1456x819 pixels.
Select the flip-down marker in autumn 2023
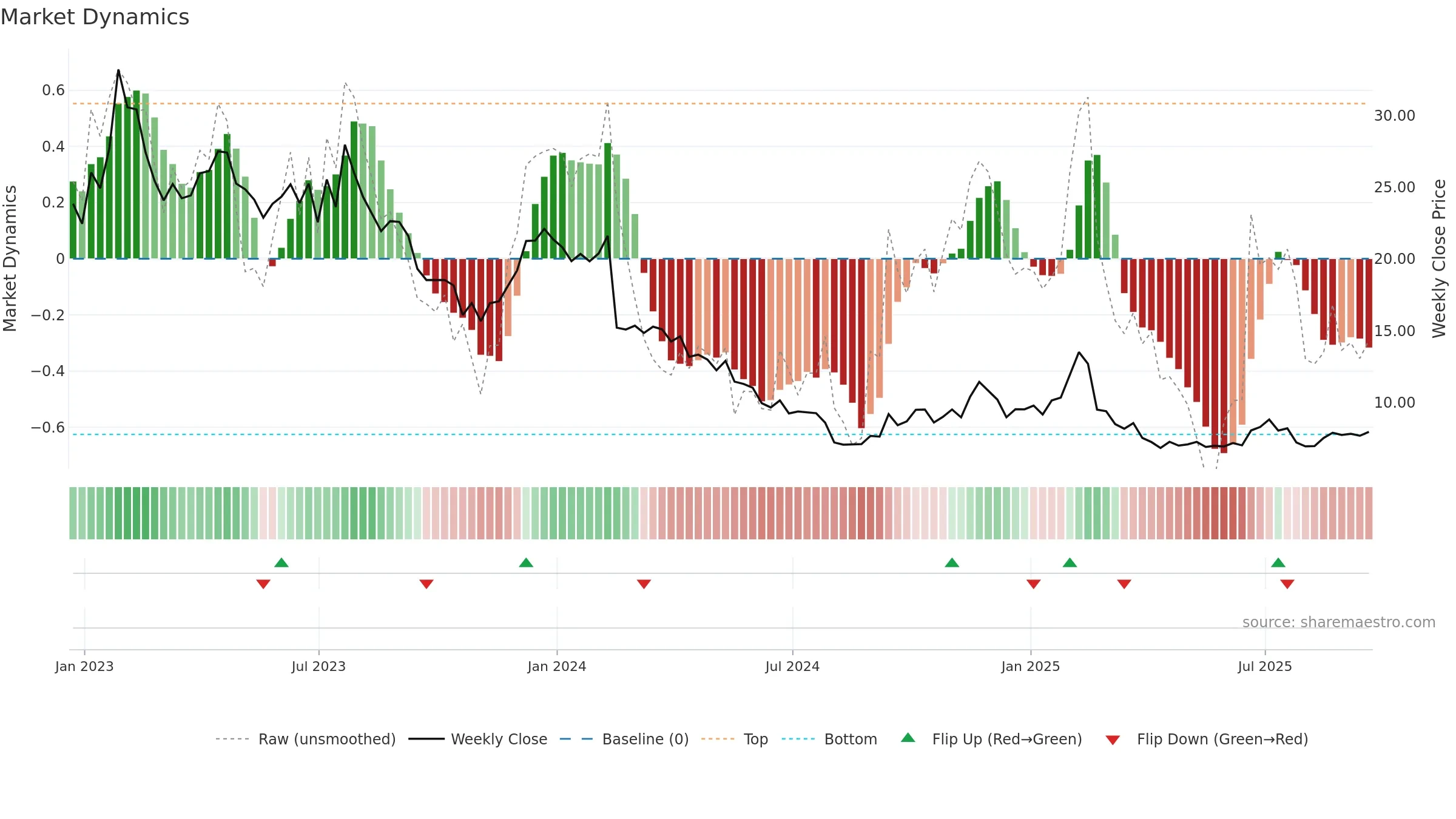click(x=426, y=584)
